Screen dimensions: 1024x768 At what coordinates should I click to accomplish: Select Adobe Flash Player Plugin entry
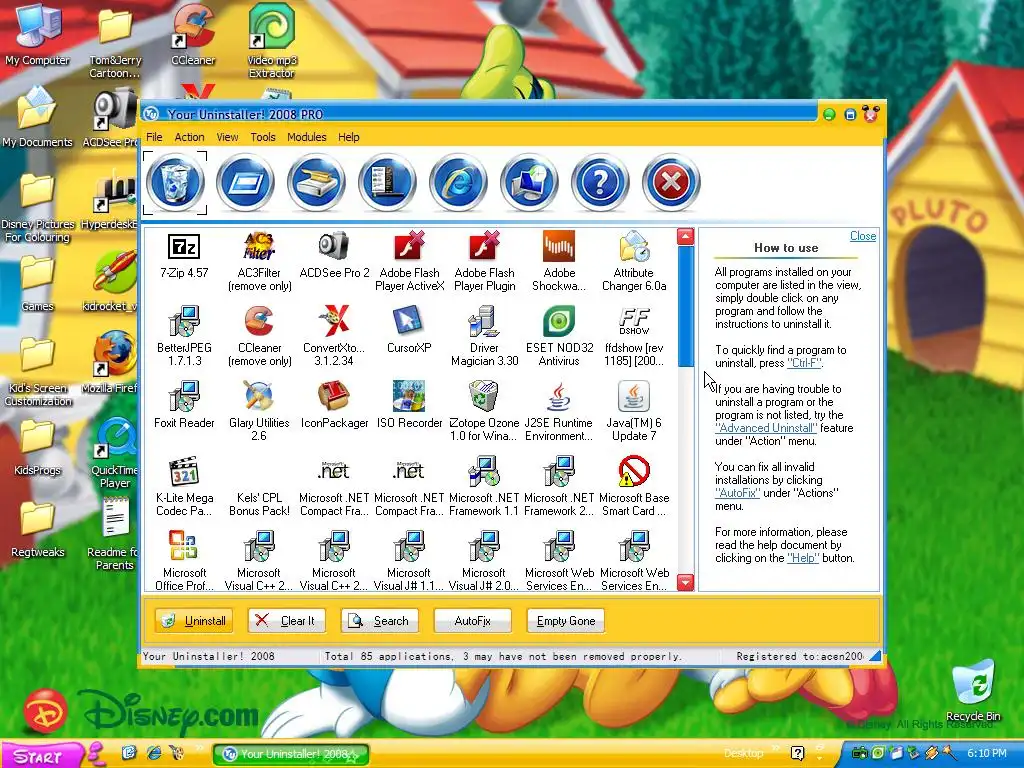[485, 262]
